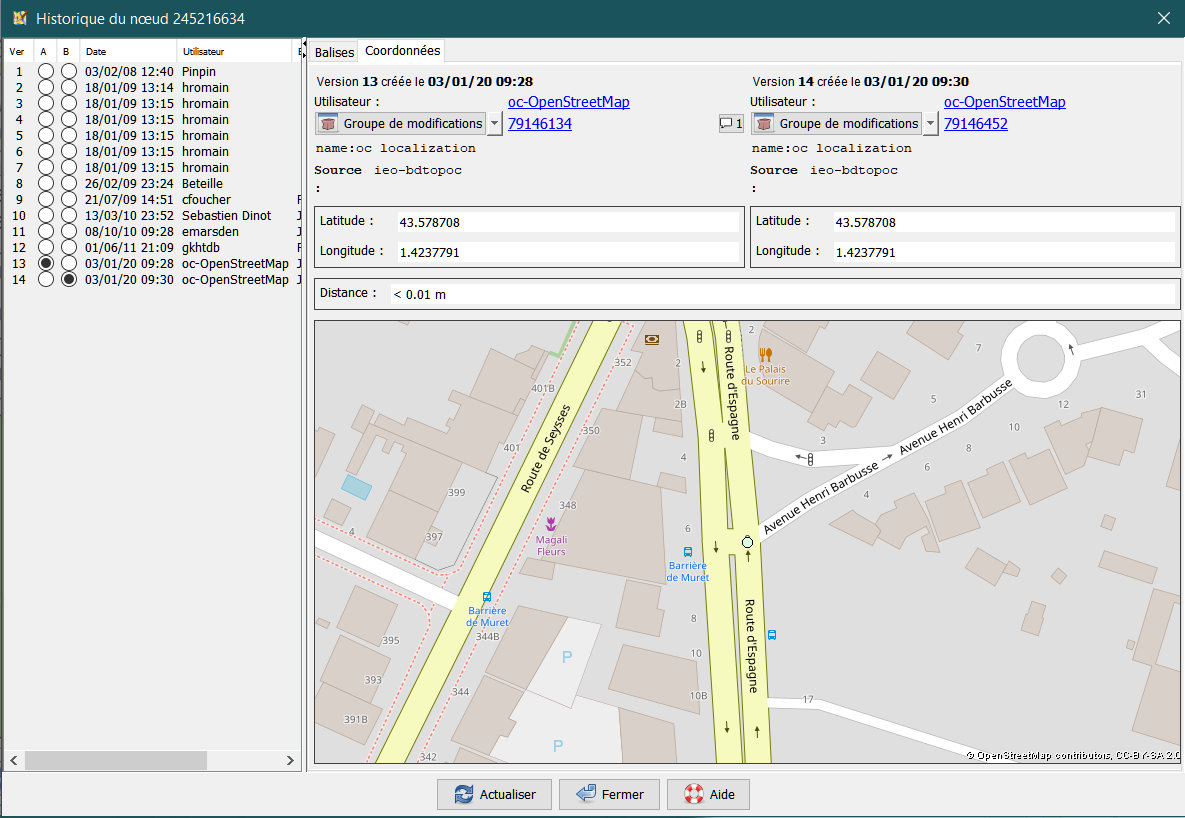Select the Coordonnées tab
The width and height of the screenshot is (1185, 818).
click(400, 51)
